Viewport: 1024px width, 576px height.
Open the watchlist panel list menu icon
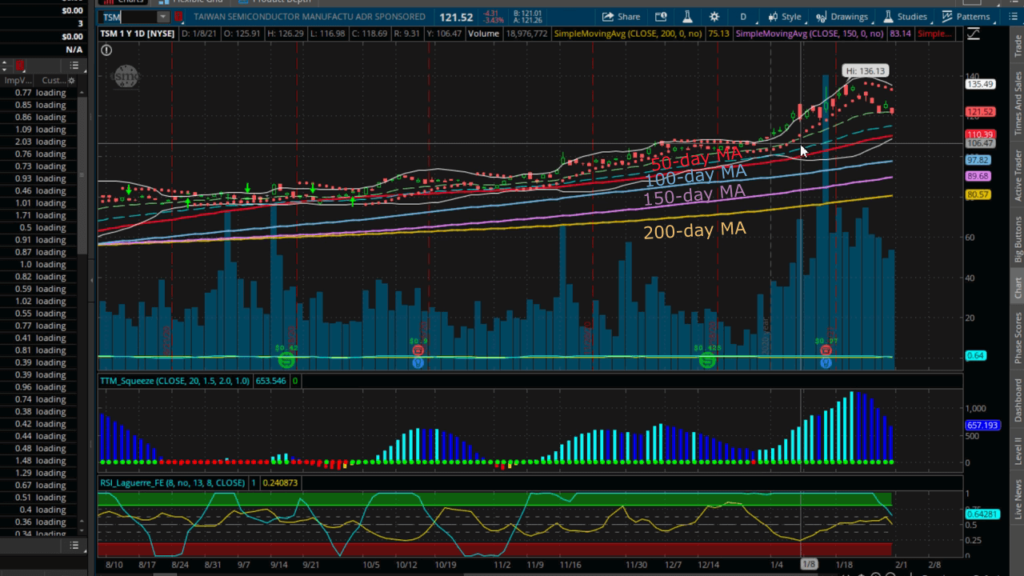(74, 65)
